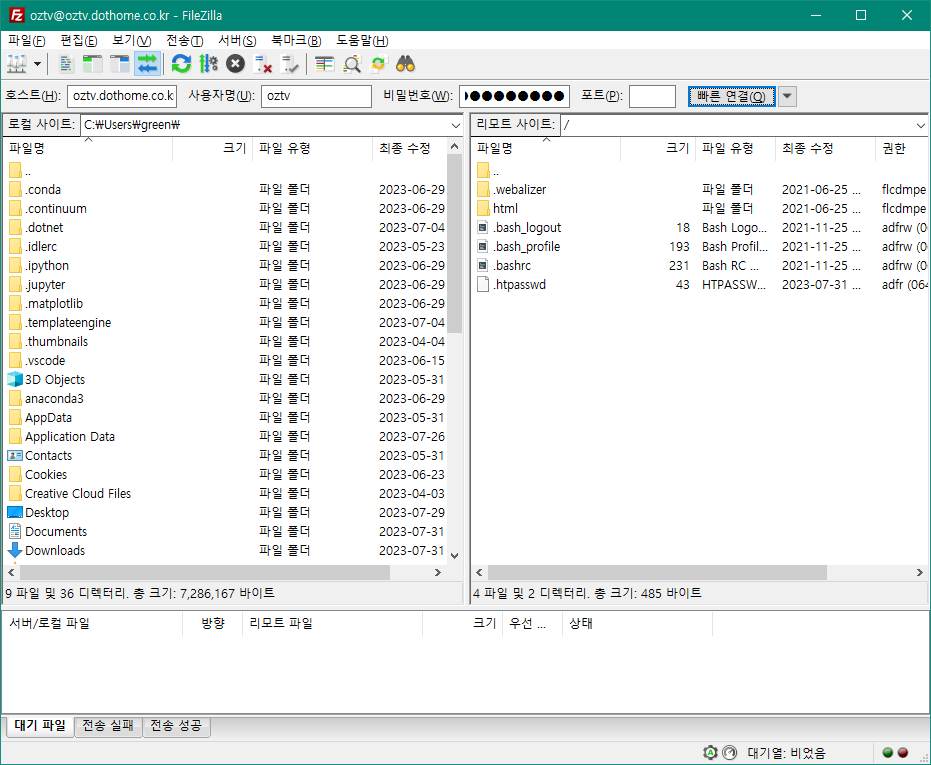The height and width of the screenshot is (765, 931).
Task: Select remote html folder icon
Action: (x=483, y=208)
